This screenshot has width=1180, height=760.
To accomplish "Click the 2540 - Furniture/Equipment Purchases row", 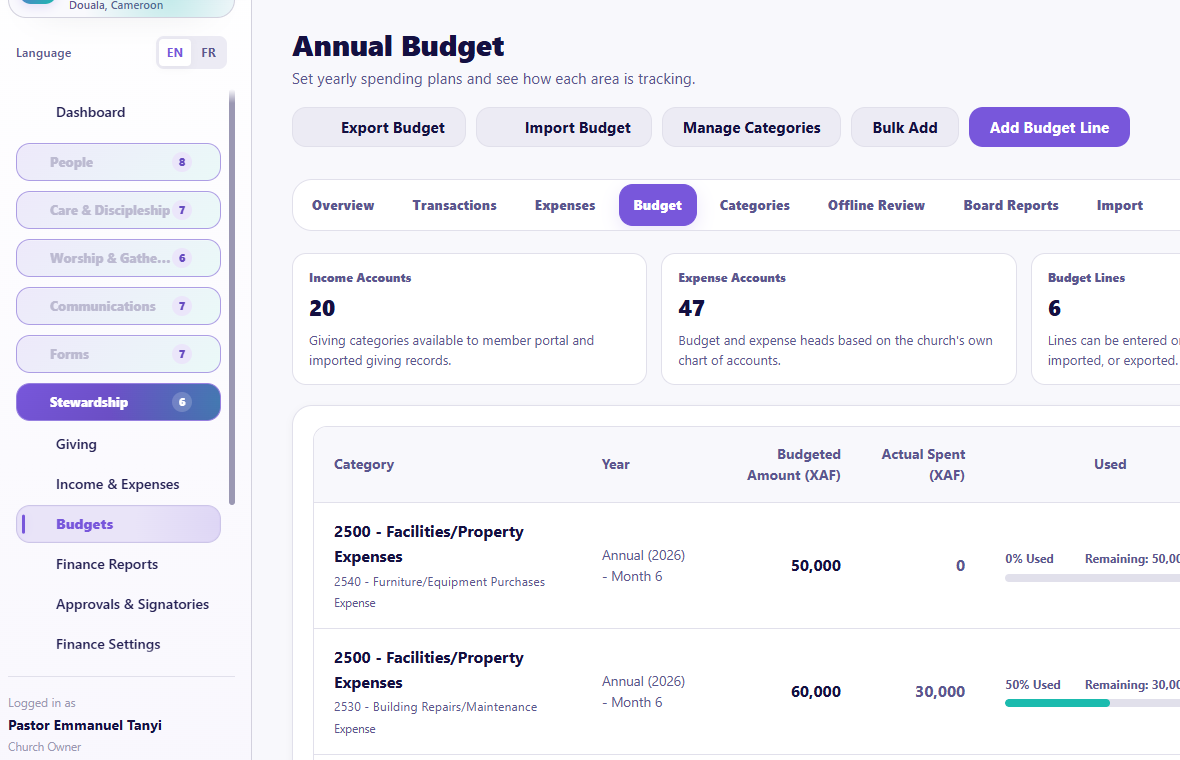I will tap(747, 566).
